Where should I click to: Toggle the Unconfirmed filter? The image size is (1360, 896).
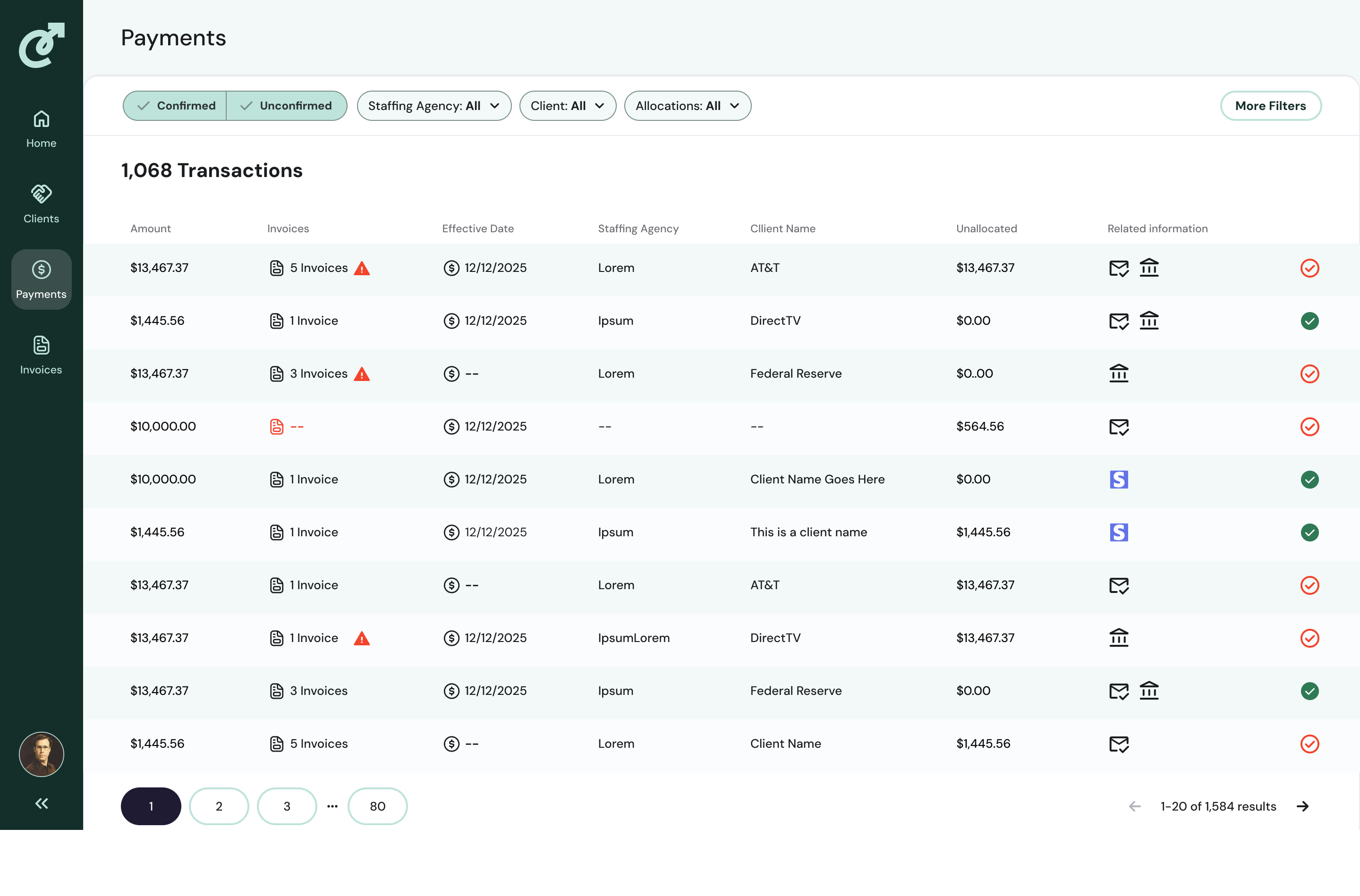point(287,106)
